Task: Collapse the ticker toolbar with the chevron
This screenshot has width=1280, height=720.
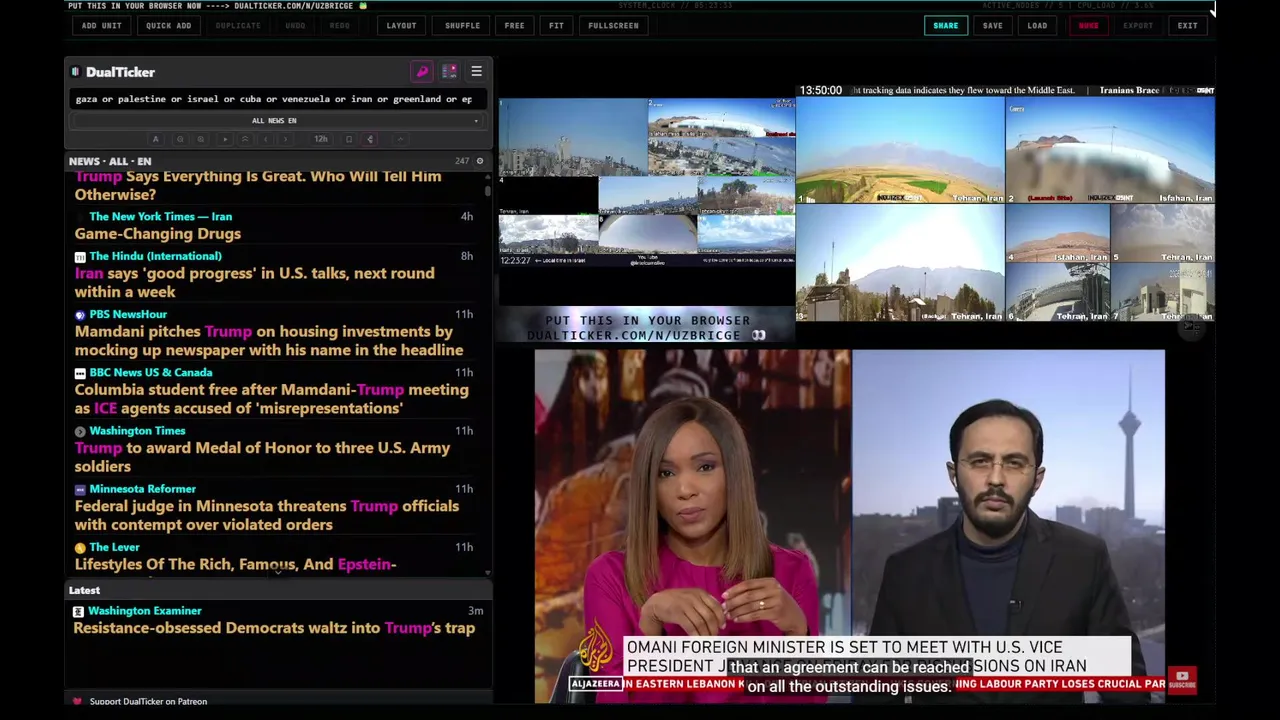Action: coord(400,139)
